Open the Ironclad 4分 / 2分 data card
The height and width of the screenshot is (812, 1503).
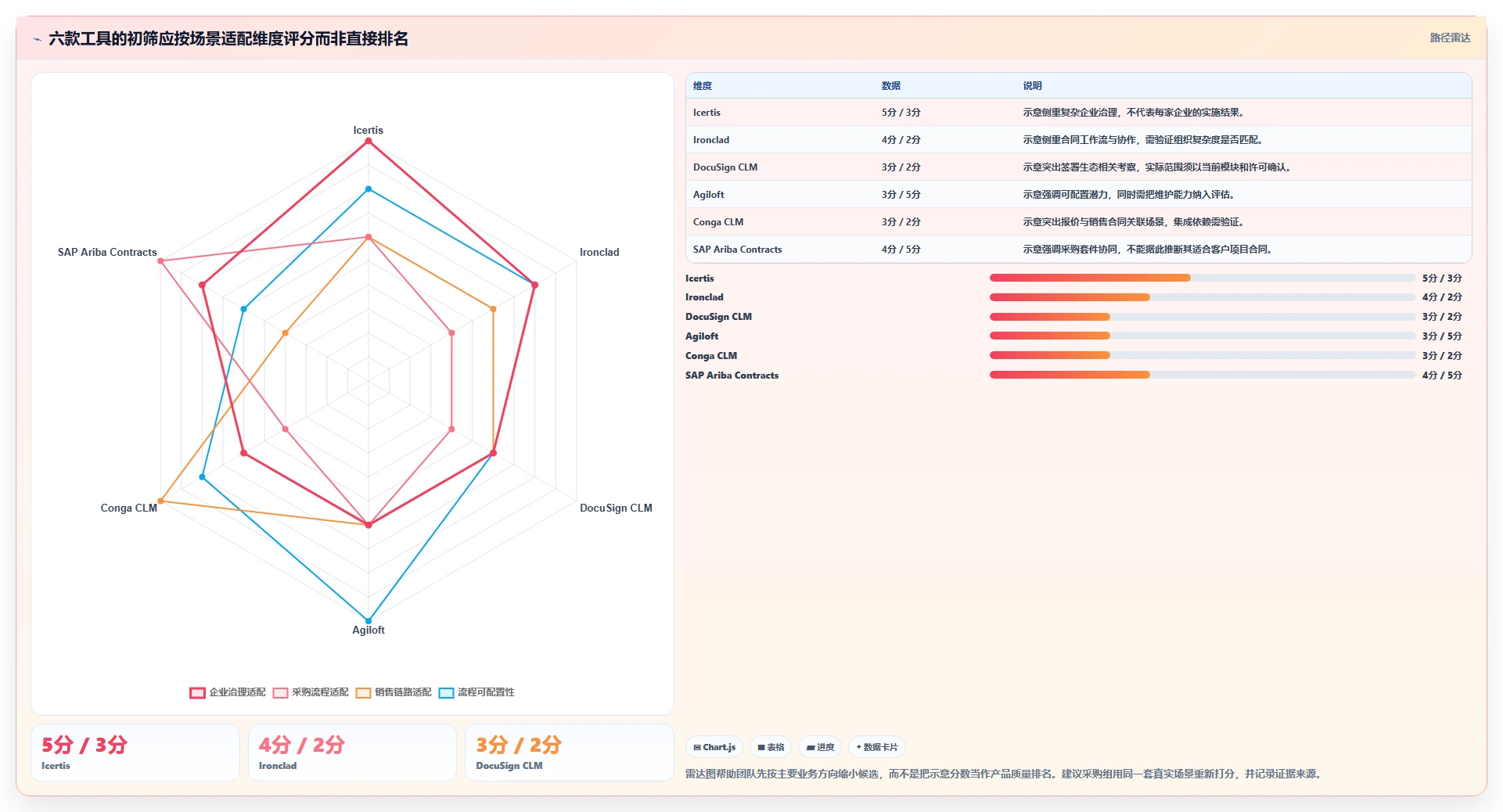[x=352, y=753]
